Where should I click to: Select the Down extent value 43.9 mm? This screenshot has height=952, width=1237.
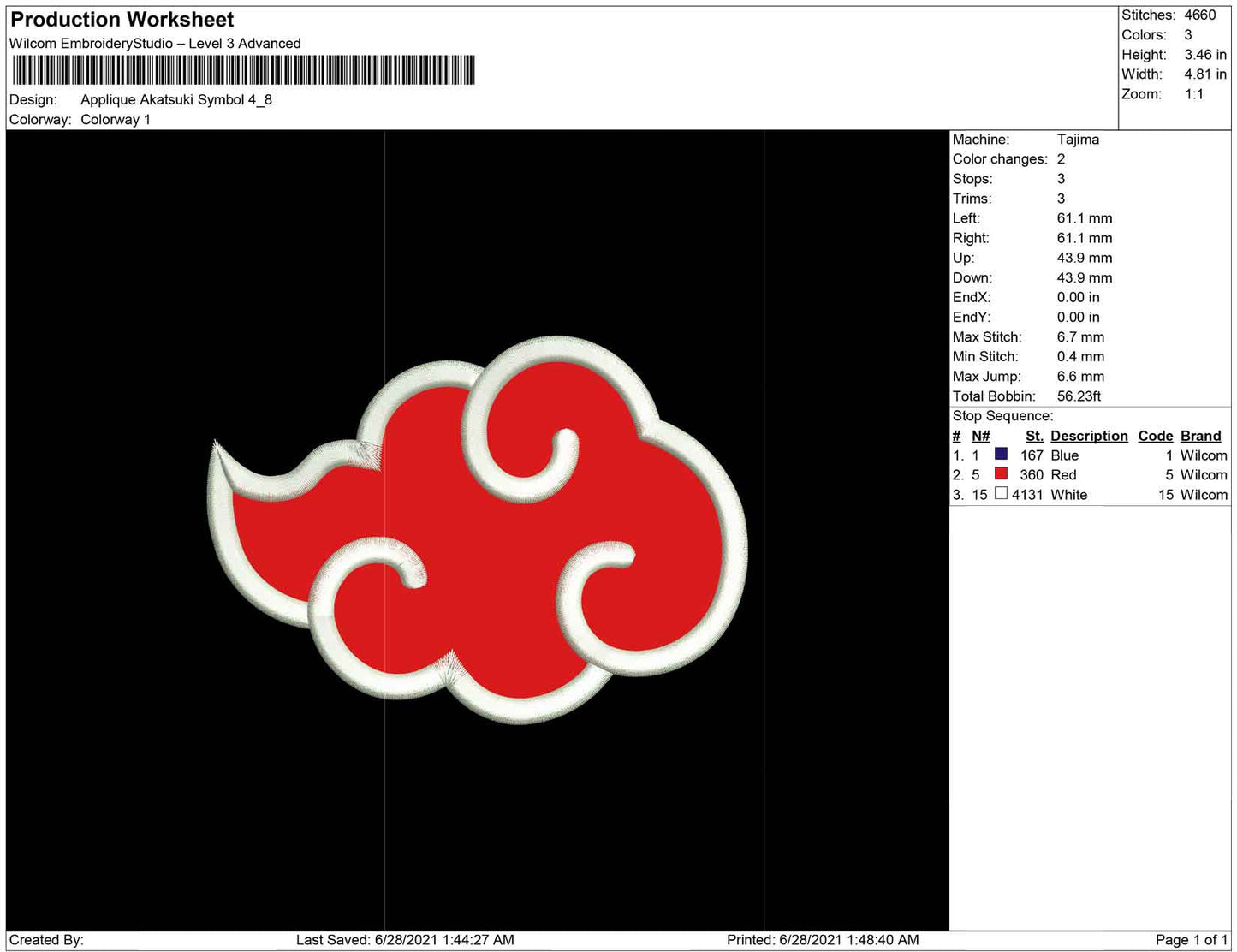click(x=1085, y=277)
